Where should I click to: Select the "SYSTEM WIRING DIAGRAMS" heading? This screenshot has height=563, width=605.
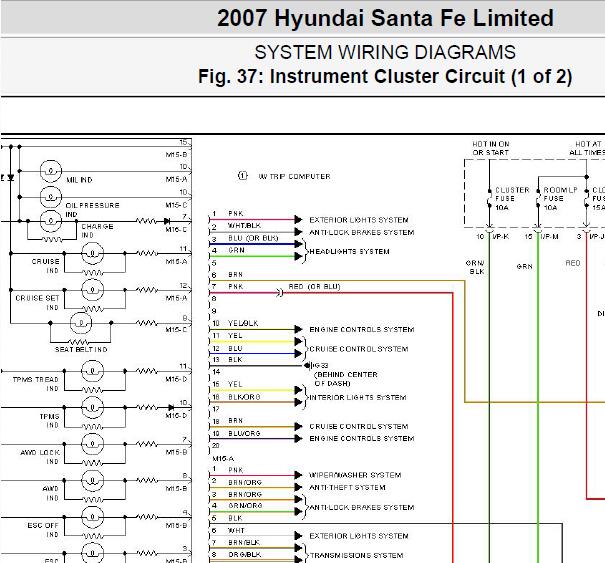(x=385, y=52)
